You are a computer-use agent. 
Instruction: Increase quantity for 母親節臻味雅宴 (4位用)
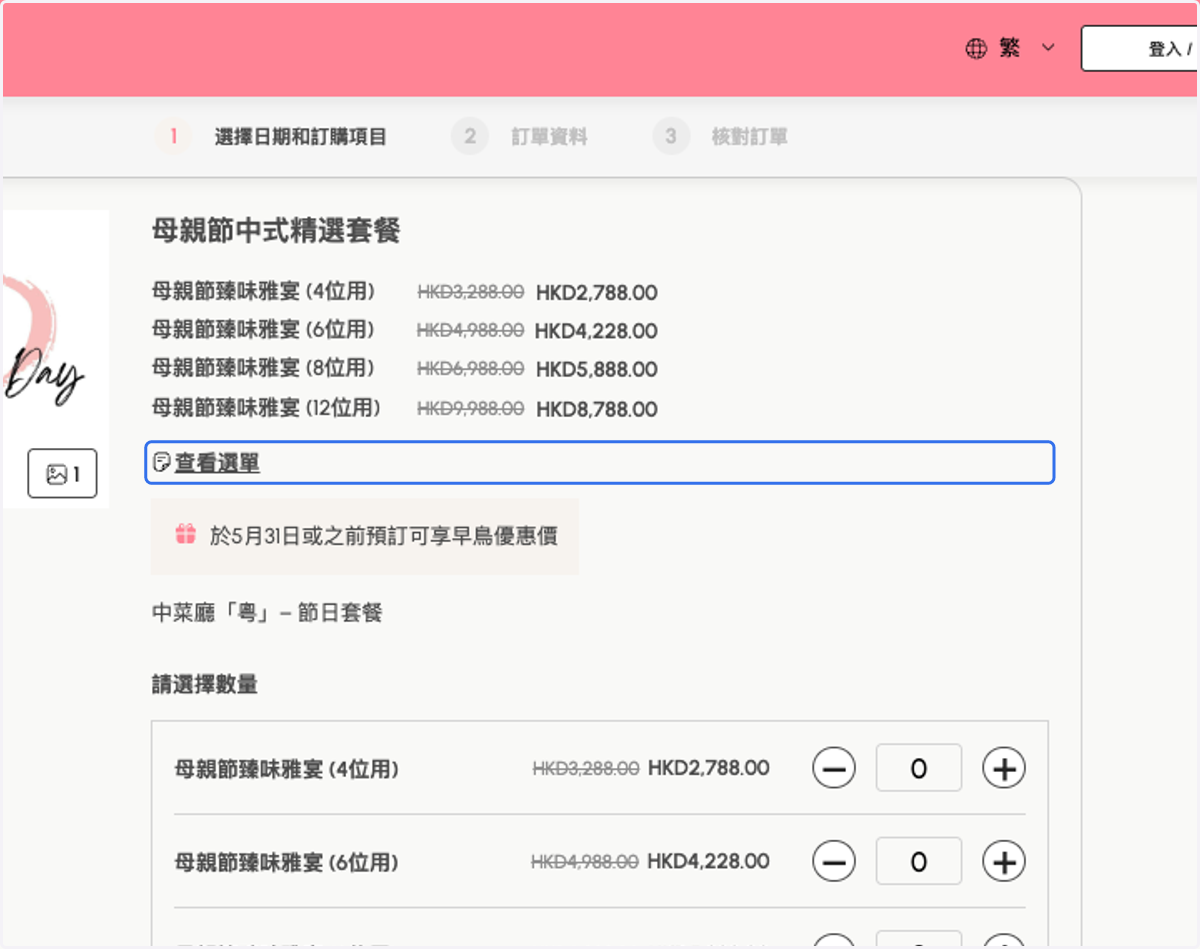1004,768
